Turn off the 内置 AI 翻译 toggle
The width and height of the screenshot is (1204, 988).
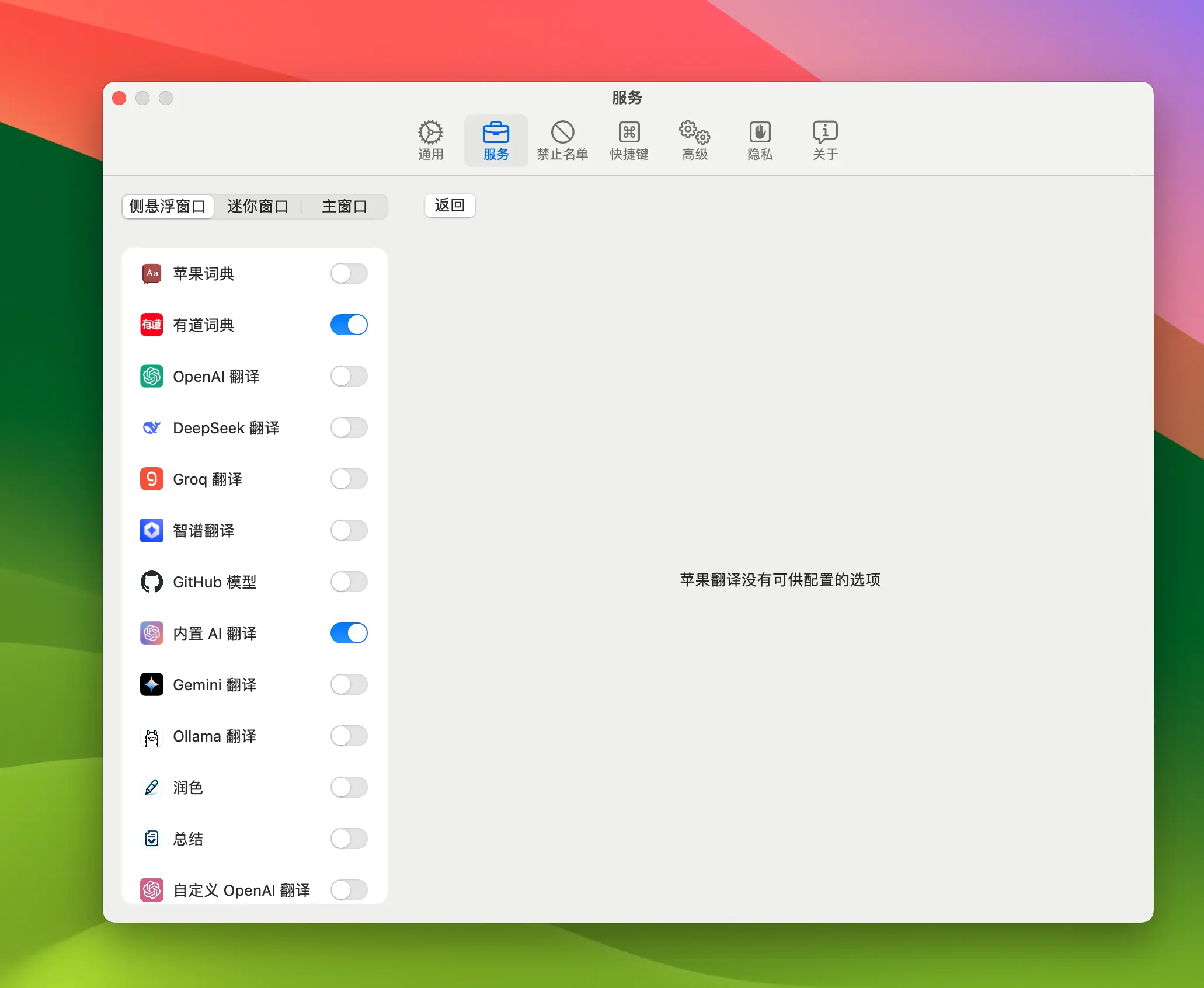tap(349, 634)
